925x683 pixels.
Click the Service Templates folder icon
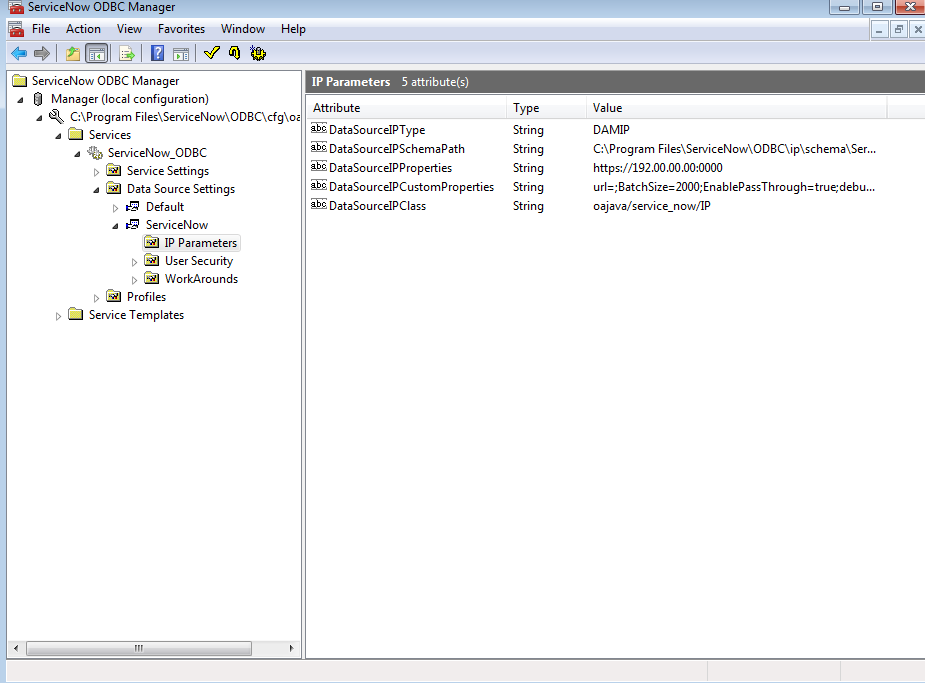tap(76, 314)
